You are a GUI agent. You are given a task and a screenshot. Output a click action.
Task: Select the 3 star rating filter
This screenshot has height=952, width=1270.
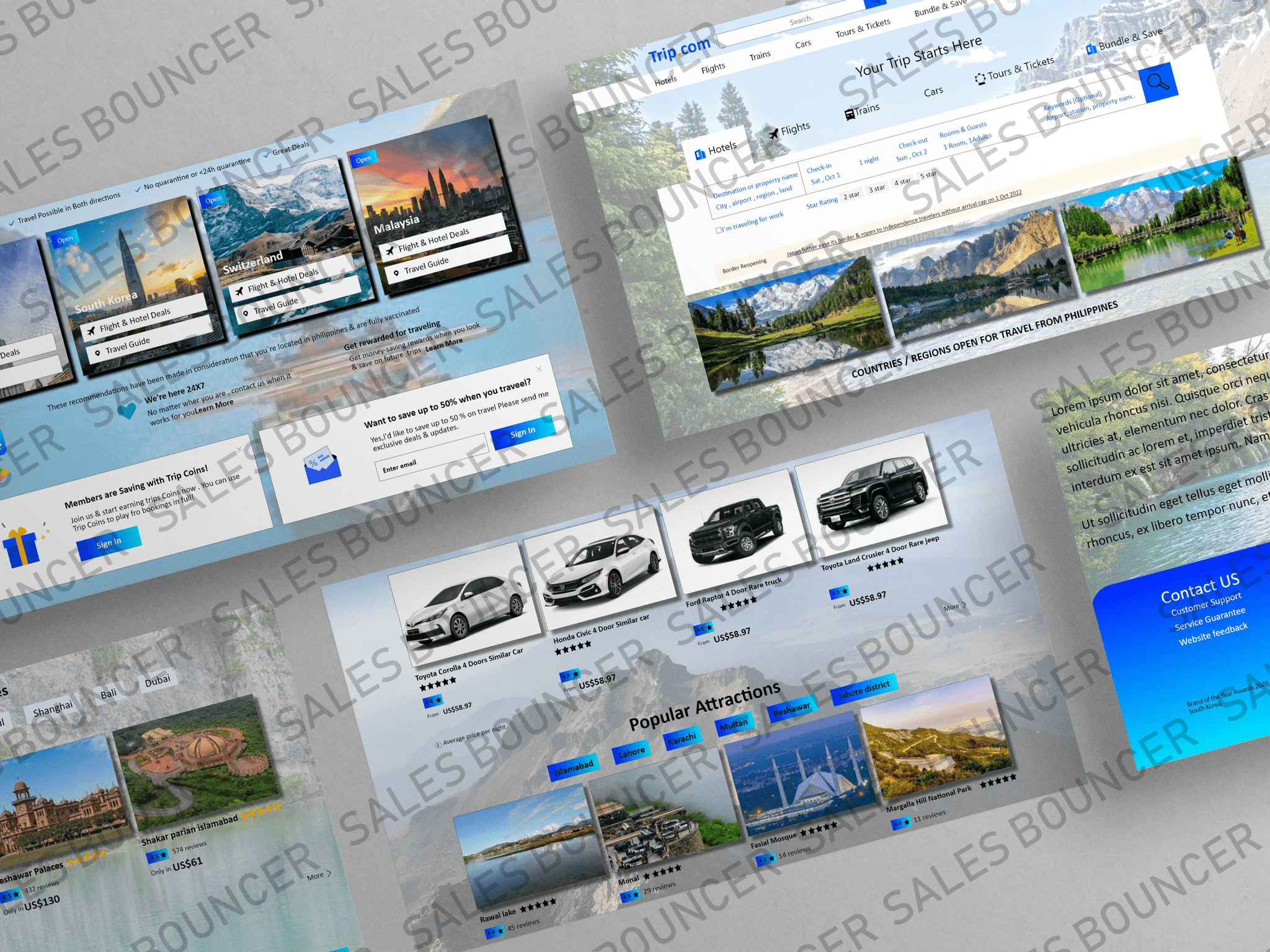(877, 189)
